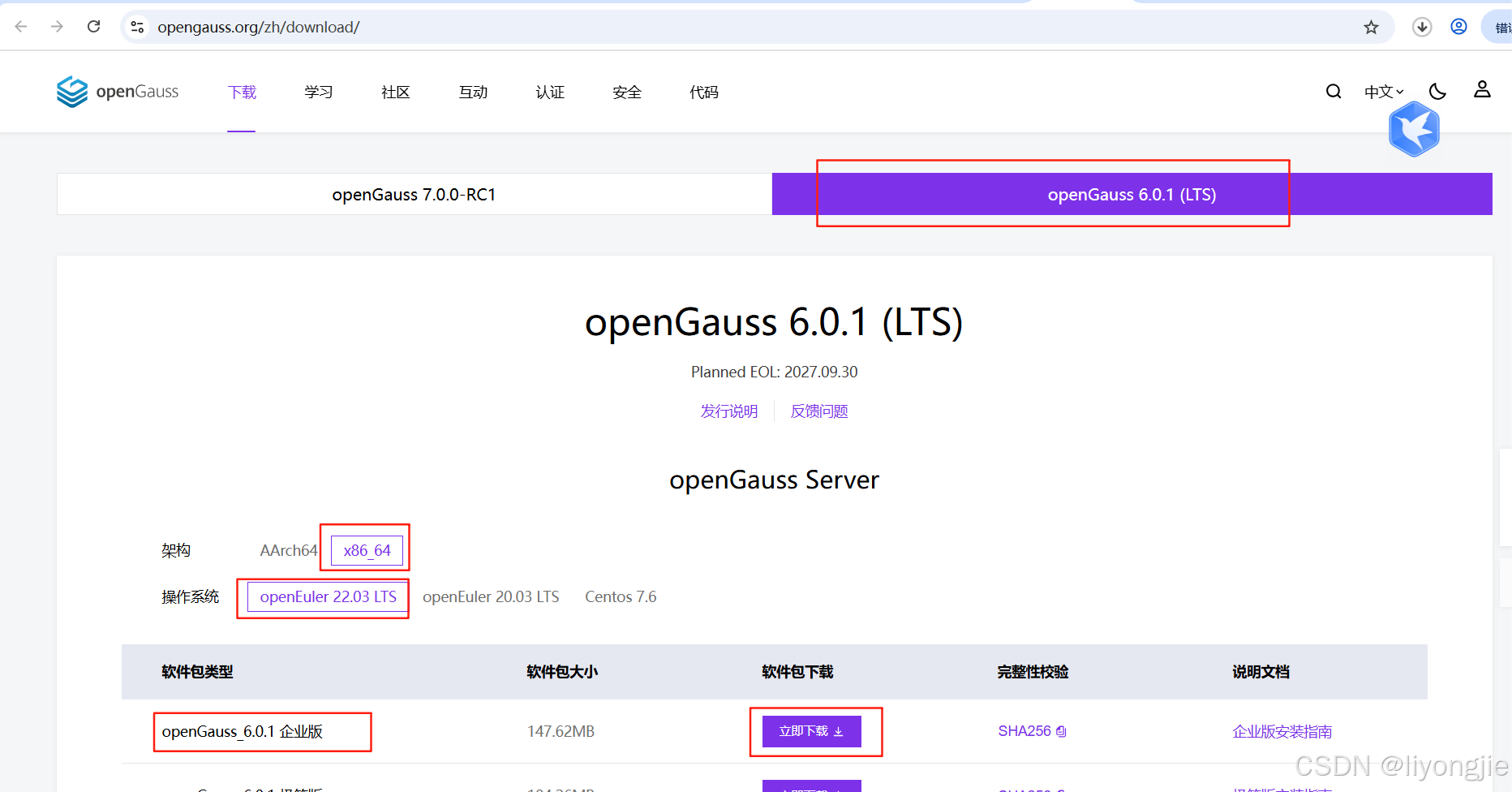Viewport: 1512px width, 792px height.
Task: Open the 反馈问题 link
Action: (x=819, y=411)
